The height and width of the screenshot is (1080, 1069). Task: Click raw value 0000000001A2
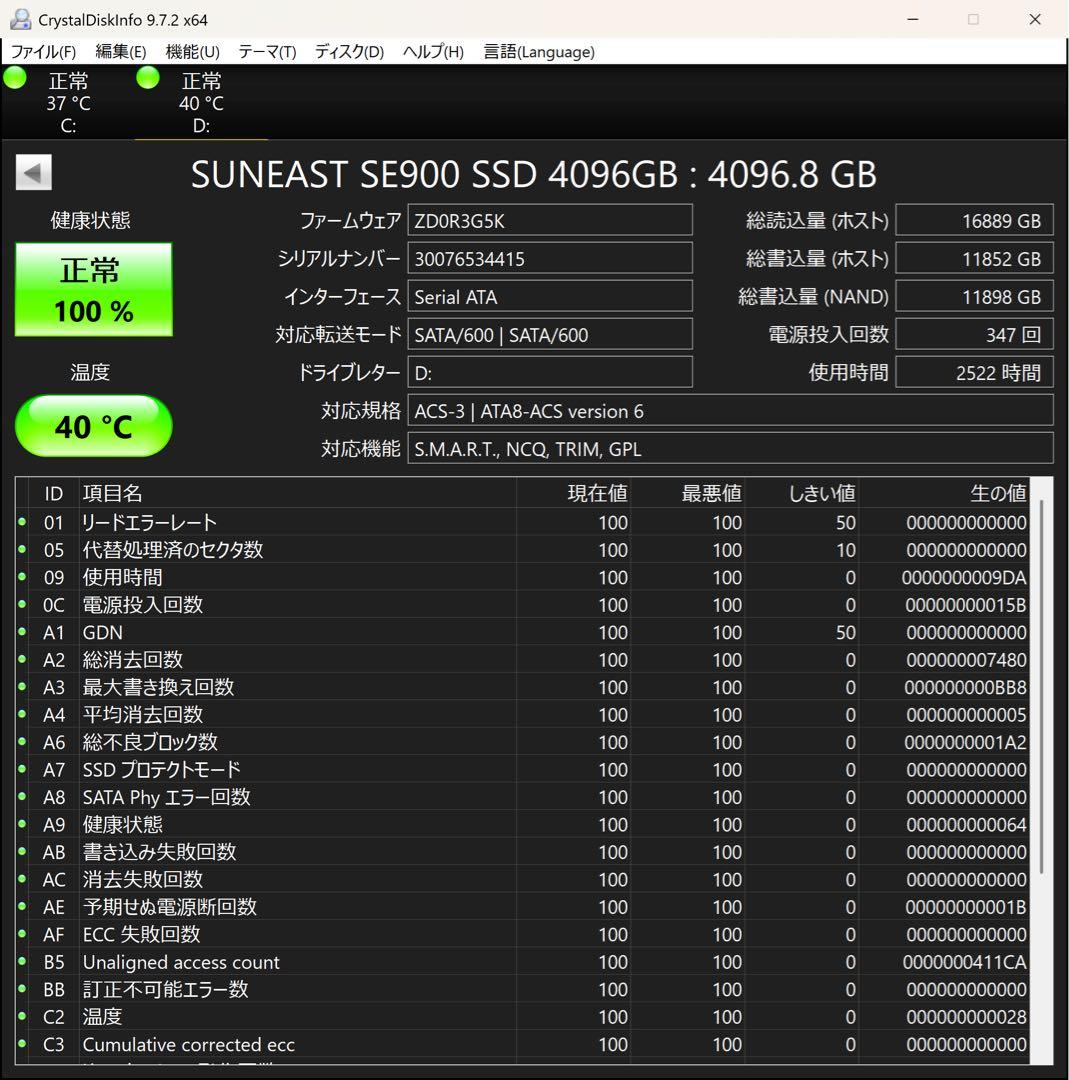[x=965, y=742]
